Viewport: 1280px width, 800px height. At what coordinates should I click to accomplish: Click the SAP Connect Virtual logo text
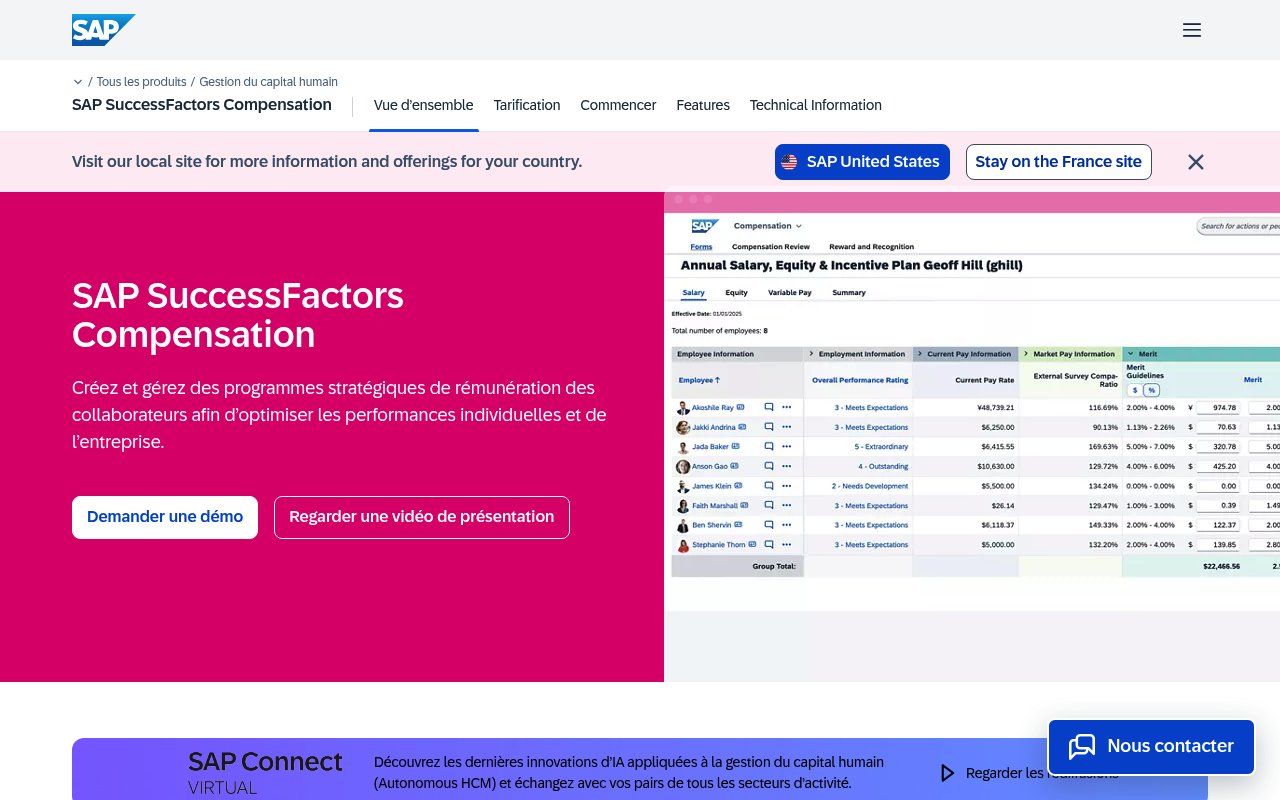[265, 773]
